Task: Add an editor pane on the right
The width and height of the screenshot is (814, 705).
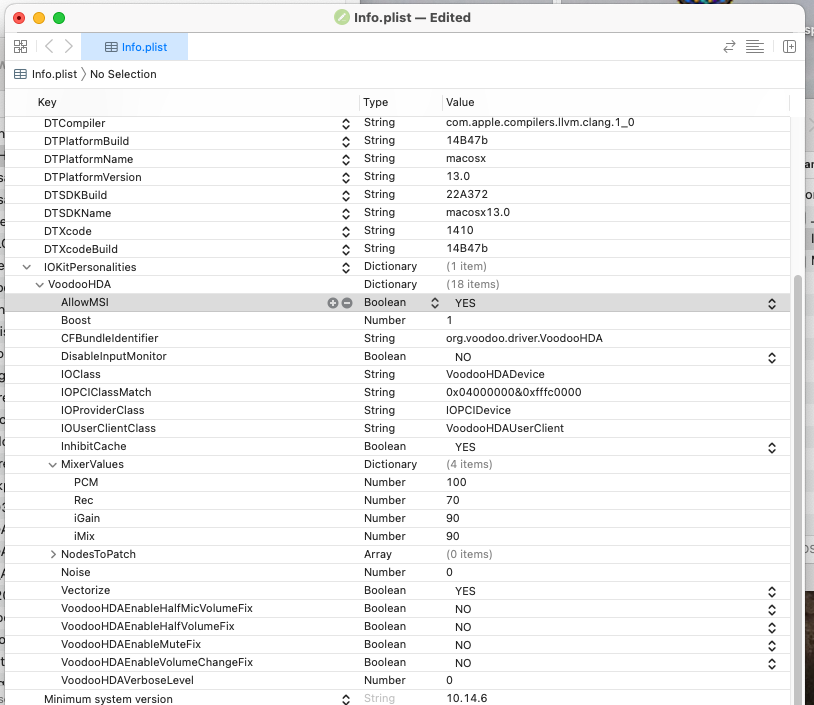Action: coord(789,47)
